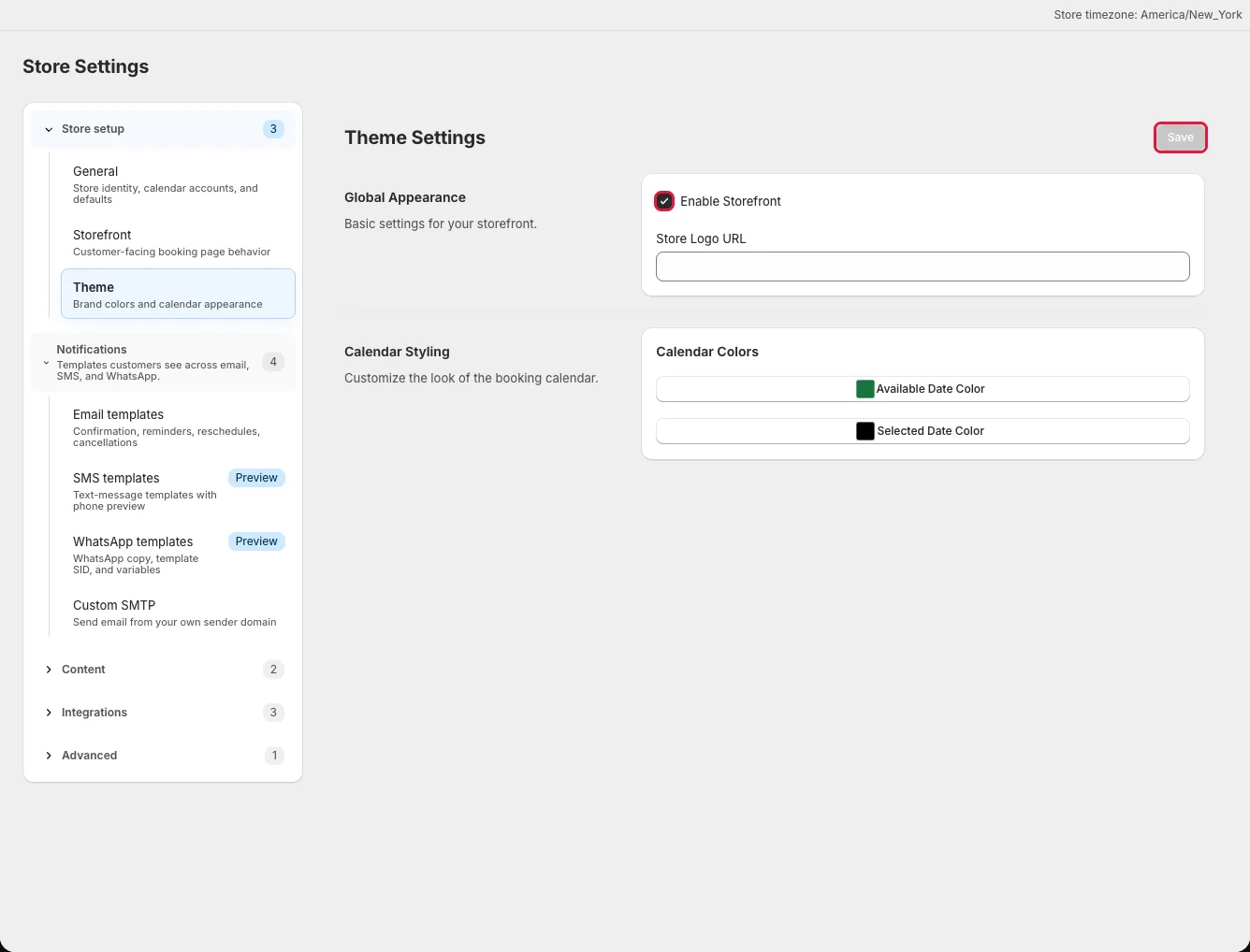
Task: Collapse the Store setup section chevron
Action: point(49,129)
